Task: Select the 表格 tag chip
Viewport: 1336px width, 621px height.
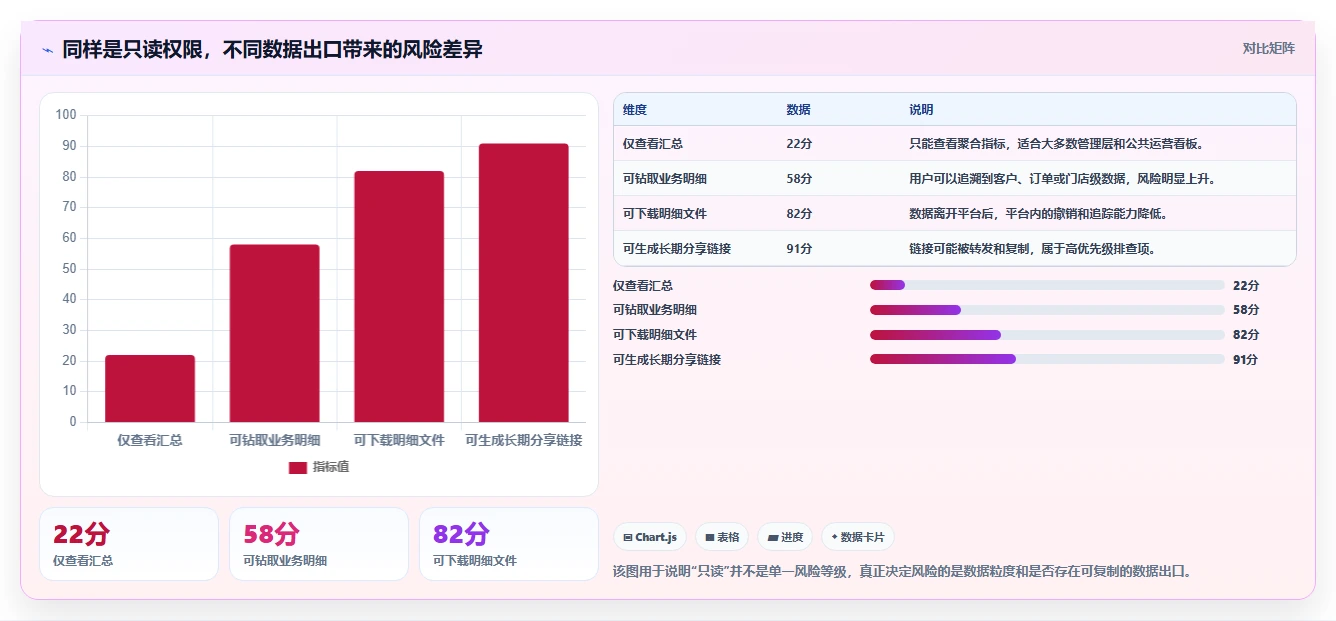Action: (x=722, y=537)
